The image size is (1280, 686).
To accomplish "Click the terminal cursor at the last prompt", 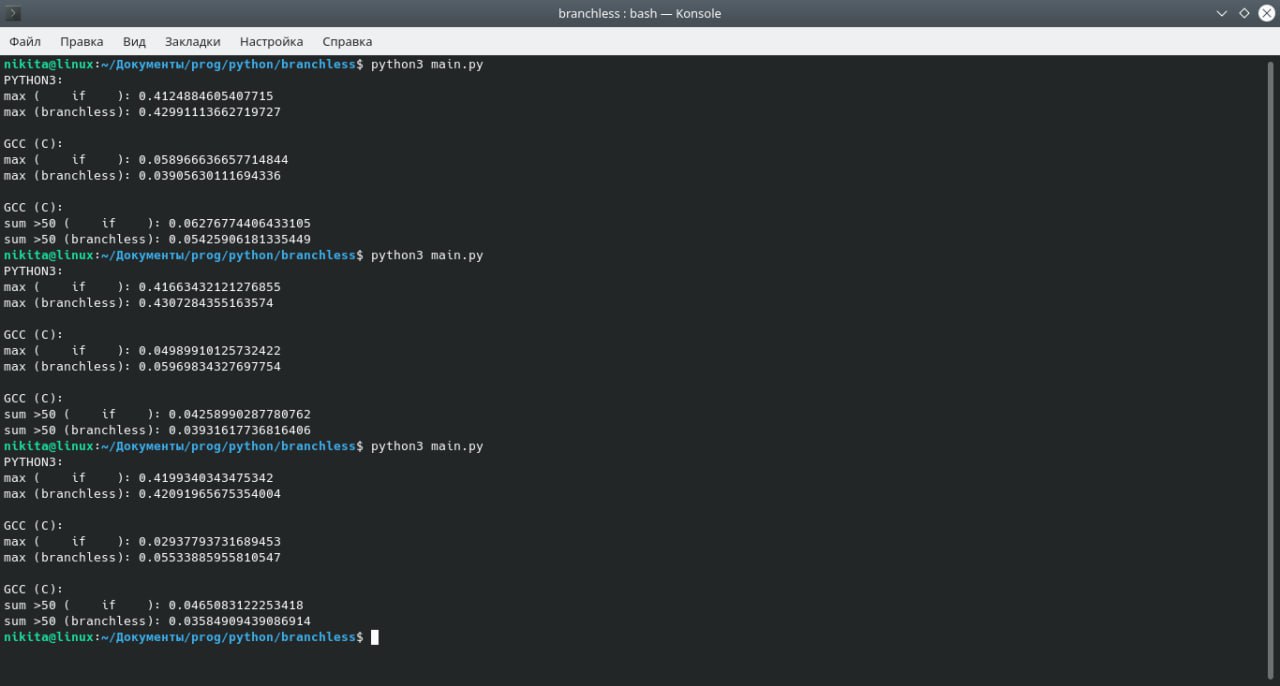I will [x=375, y=637].
